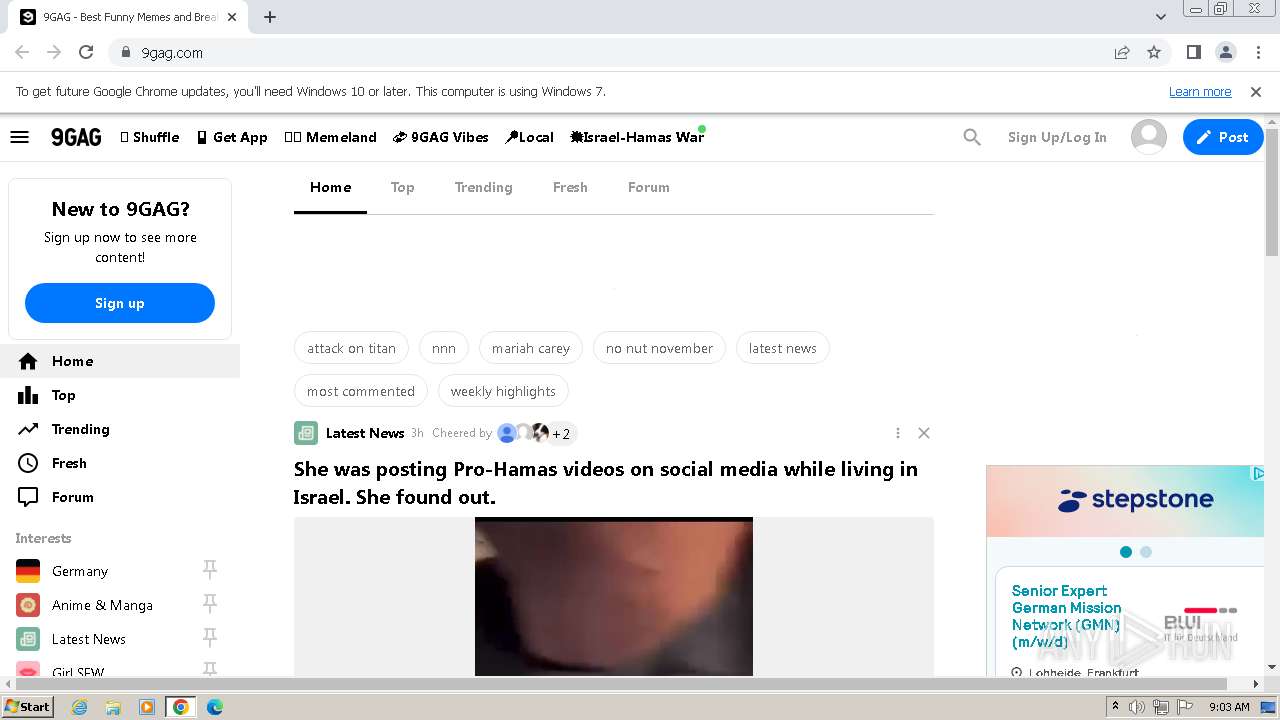Open the post's Latest News source link
Image resolution: width=1280 pixels, height=720 pixels.
pos(365,433)
